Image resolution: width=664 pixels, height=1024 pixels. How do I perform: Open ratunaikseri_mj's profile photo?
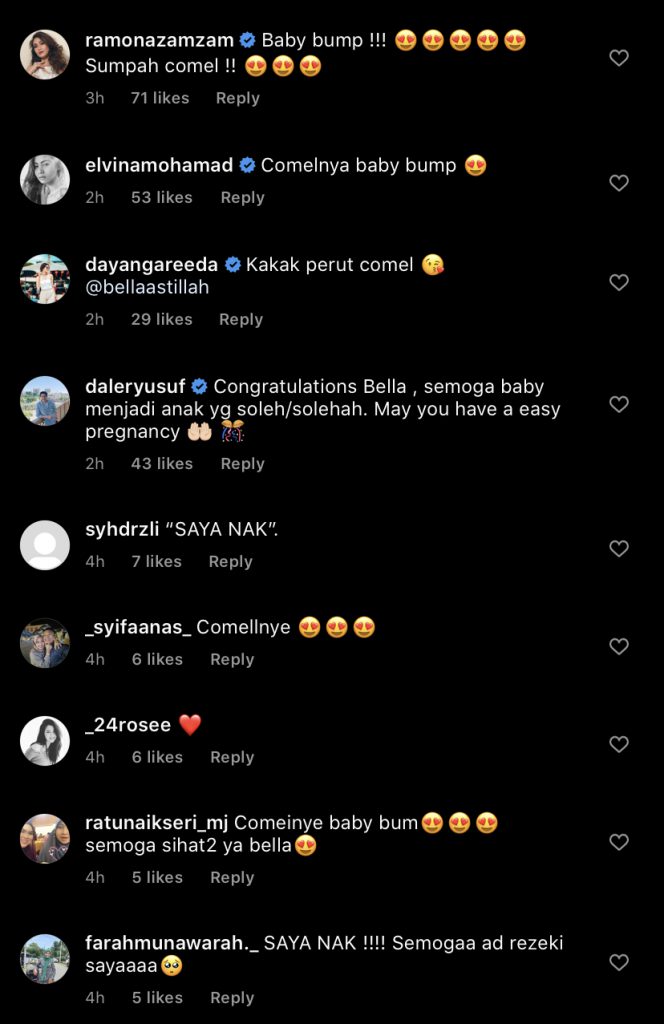(45, 840)
